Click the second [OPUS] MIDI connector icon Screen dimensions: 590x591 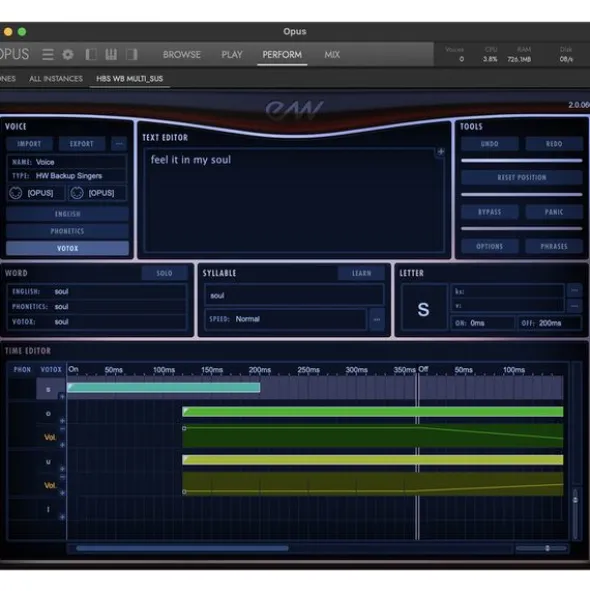click(77, 193)
